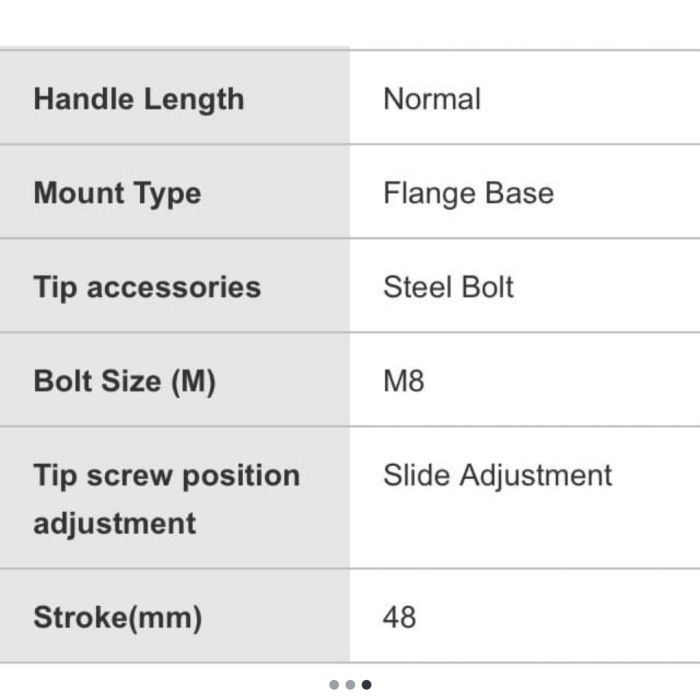This screenshot has width=700, height=700.
Task: Click the Tip screw position adjustment label
Action: (166, 499)
